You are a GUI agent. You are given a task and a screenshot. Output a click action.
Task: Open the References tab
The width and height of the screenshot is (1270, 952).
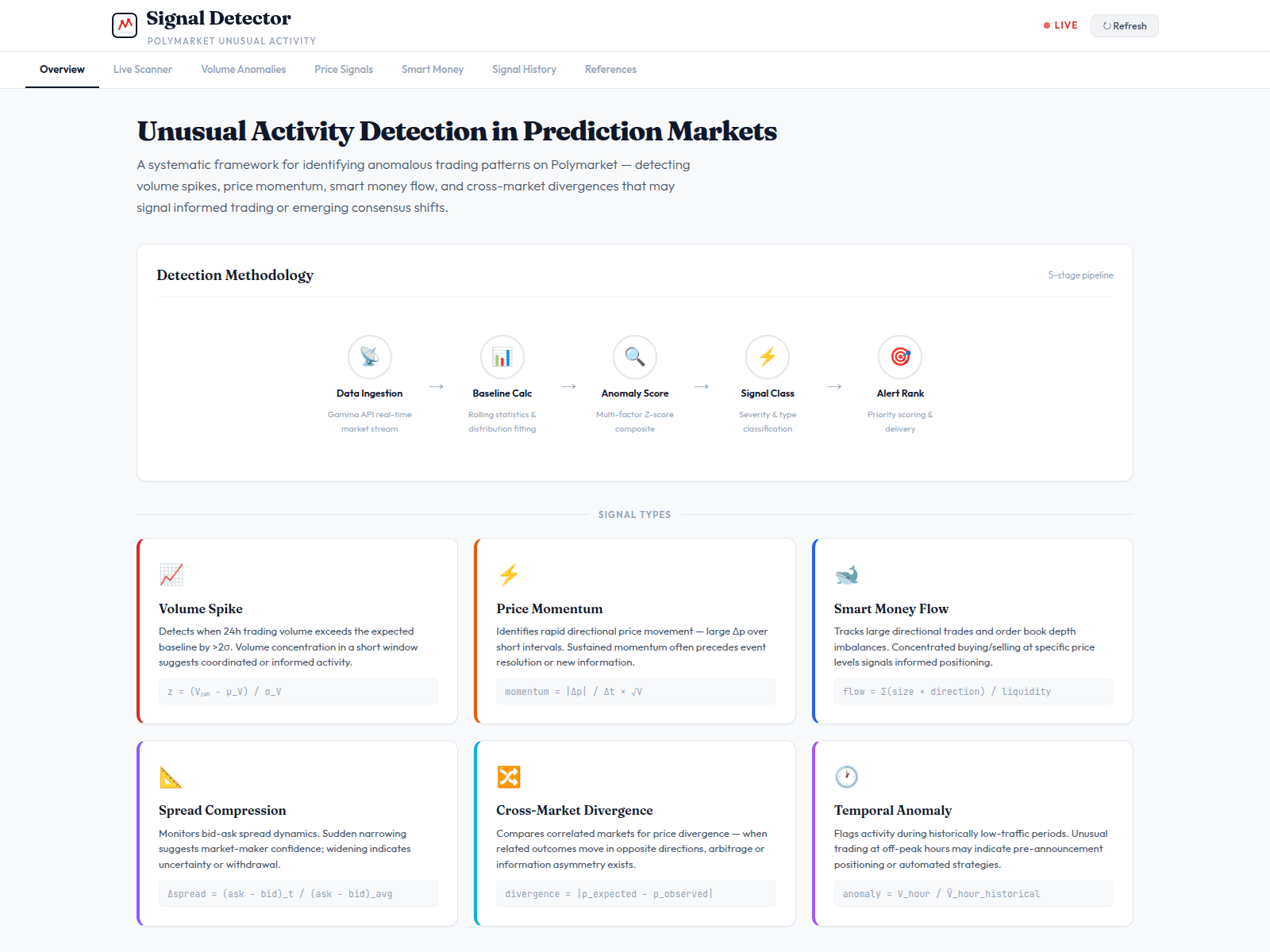610,70
